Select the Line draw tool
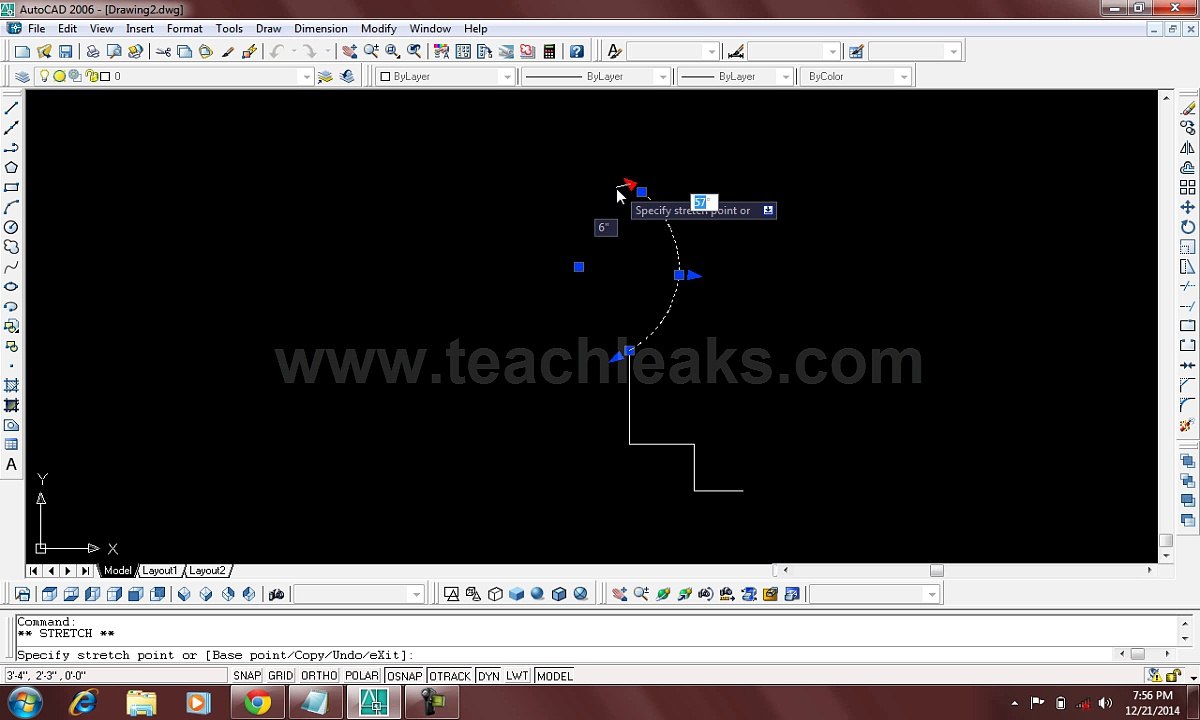The image size is (1200, 720). click(12, 108)
